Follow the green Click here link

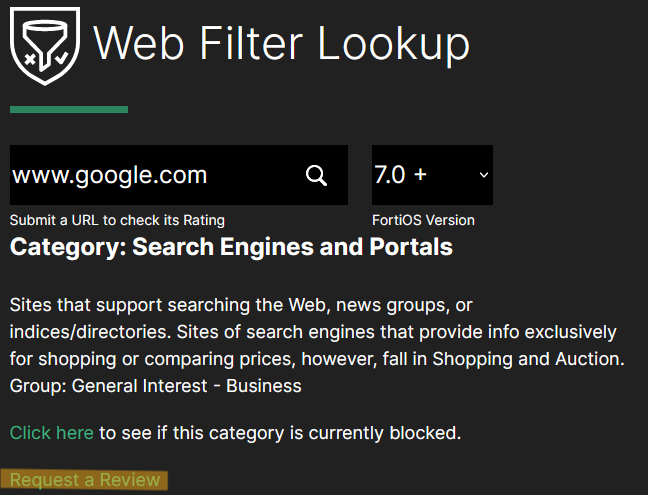pos(51,433)
